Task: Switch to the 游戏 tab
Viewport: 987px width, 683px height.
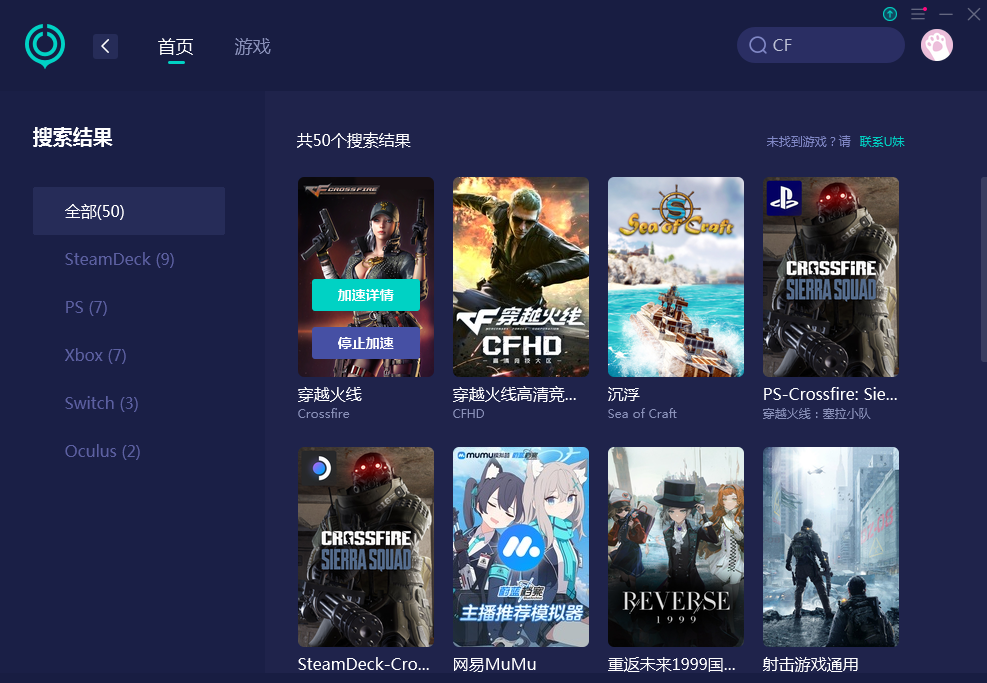Action: pos(252,47)
